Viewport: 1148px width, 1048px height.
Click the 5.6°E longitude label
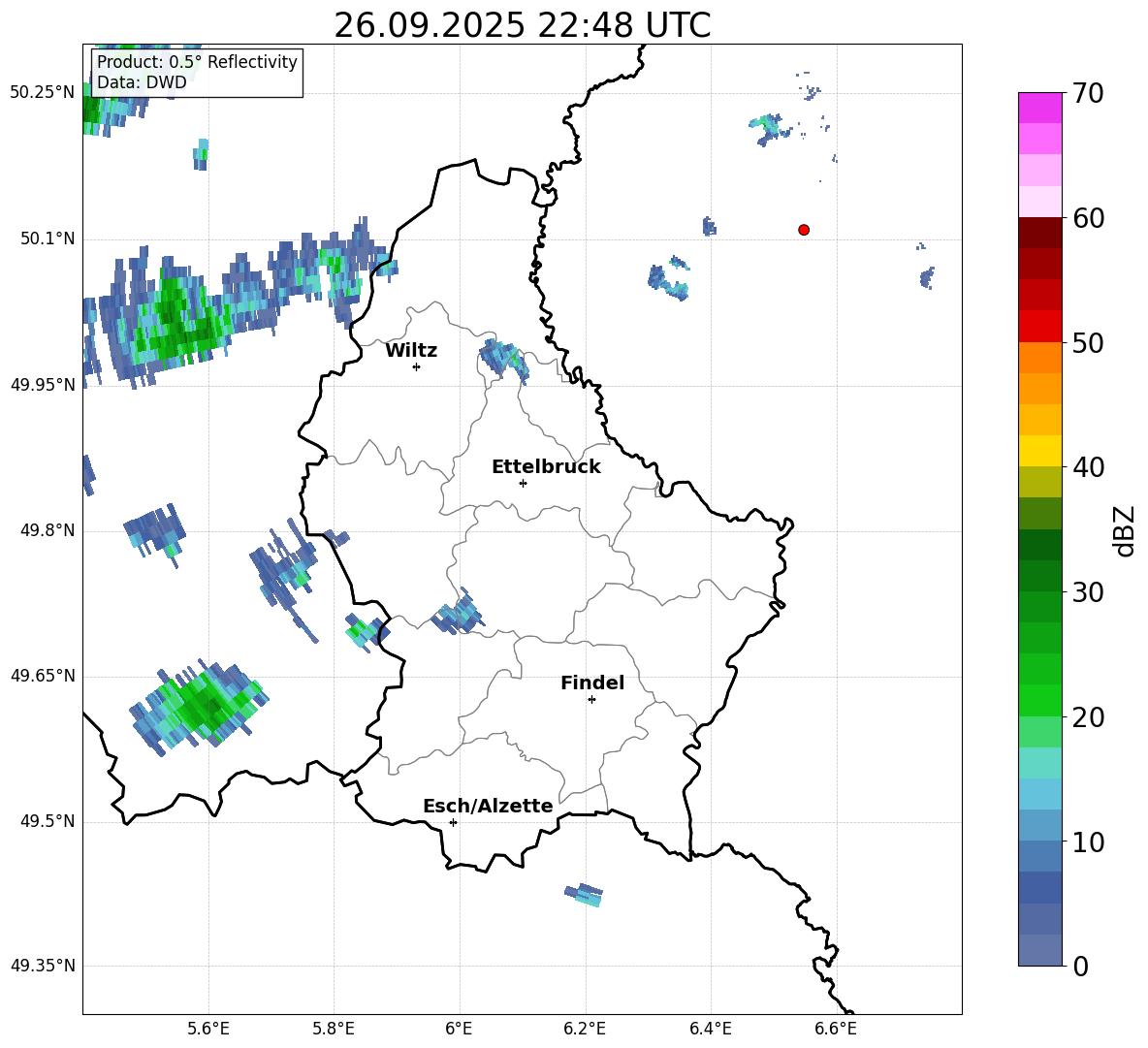click(208, 1029)
